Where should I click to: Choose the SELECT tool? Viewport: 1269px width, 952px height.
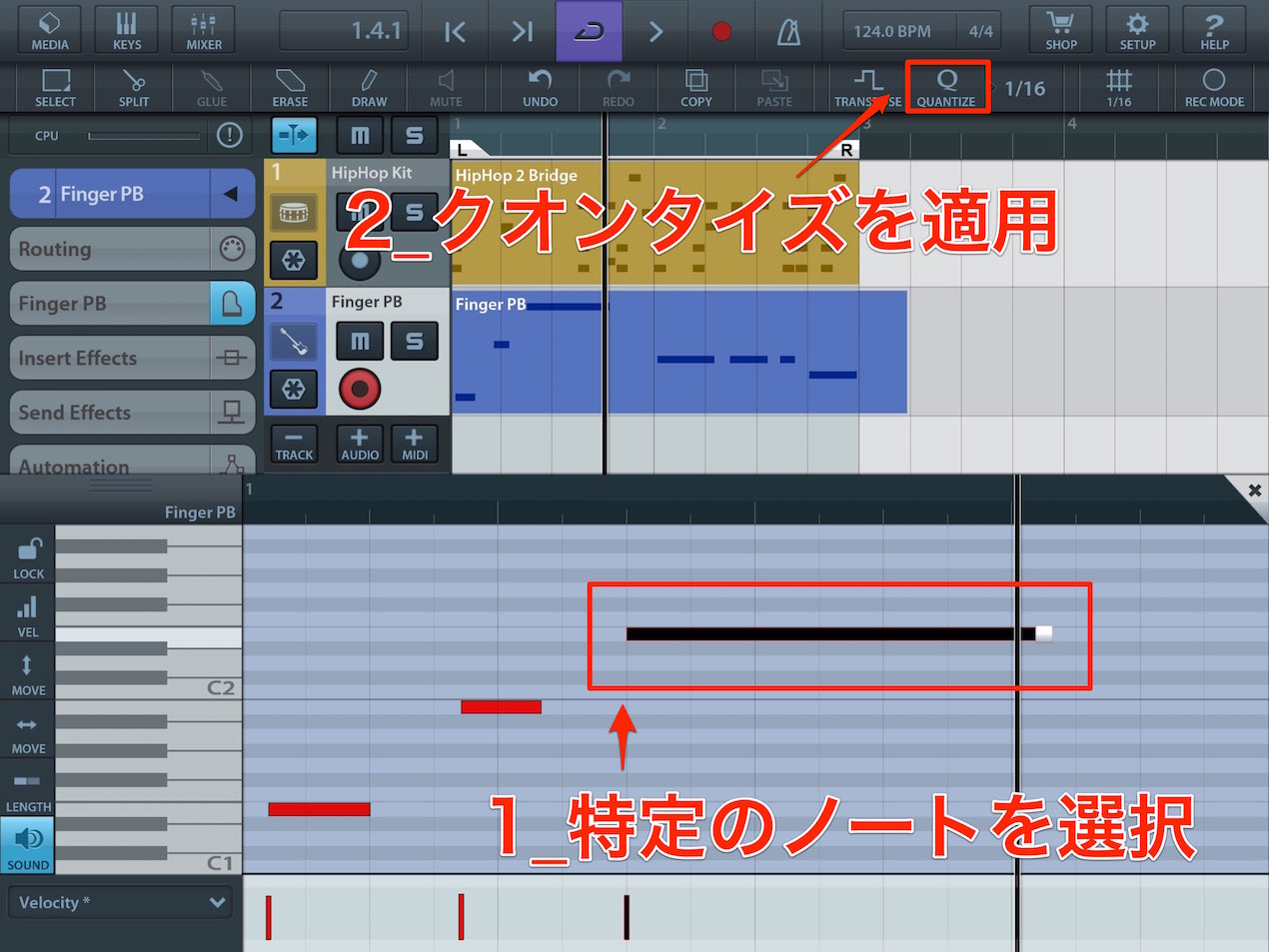pyautogui.click(x=55, y=88)
